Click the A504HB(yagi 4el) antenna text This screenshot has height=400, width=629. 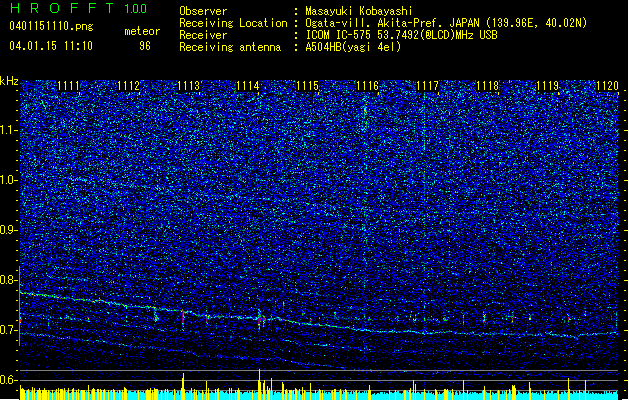tap(353, 47)
